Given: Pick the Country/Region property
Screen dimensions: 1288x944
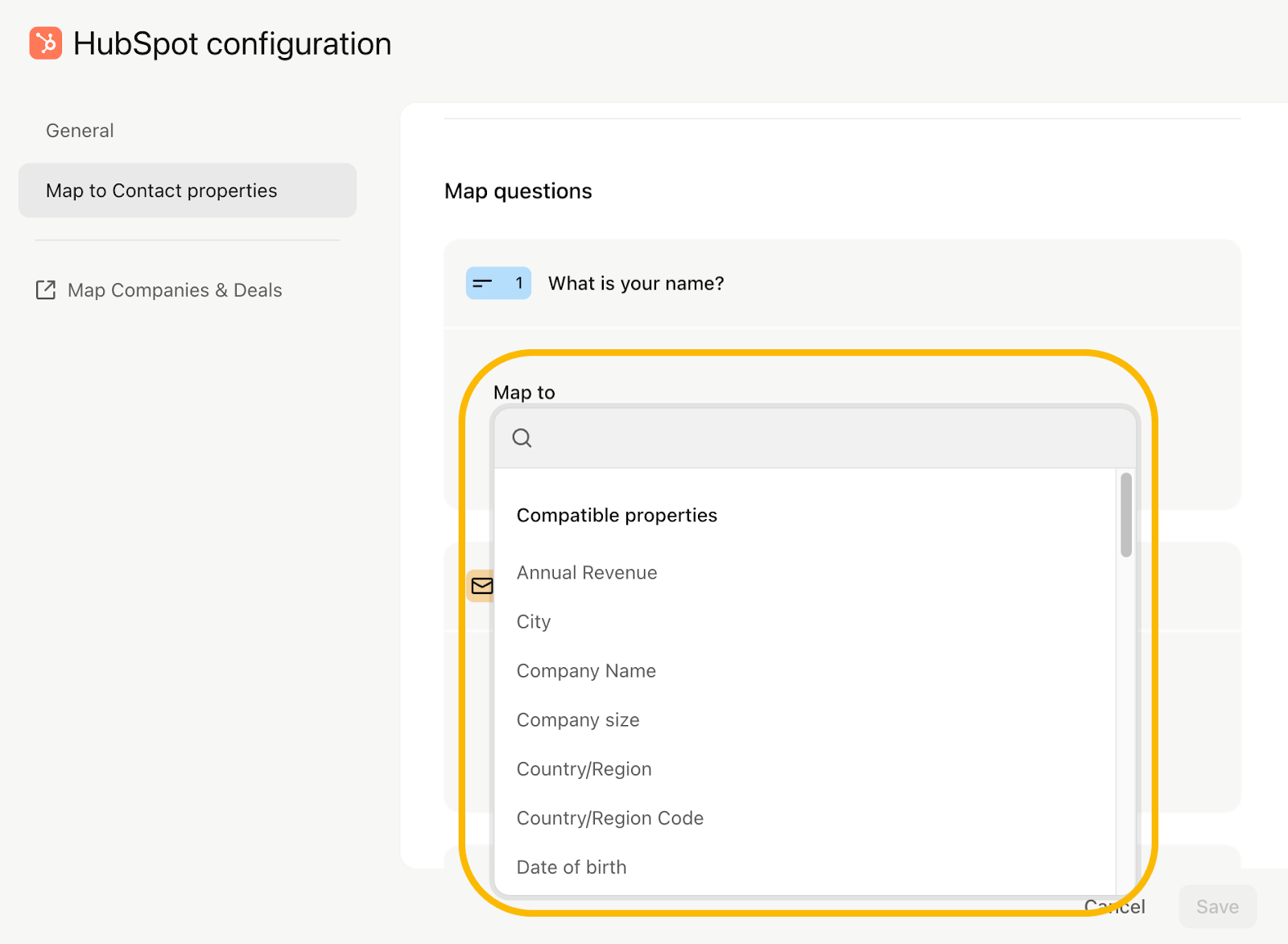Looking at the screenshot, I should (x=584, y=769).
